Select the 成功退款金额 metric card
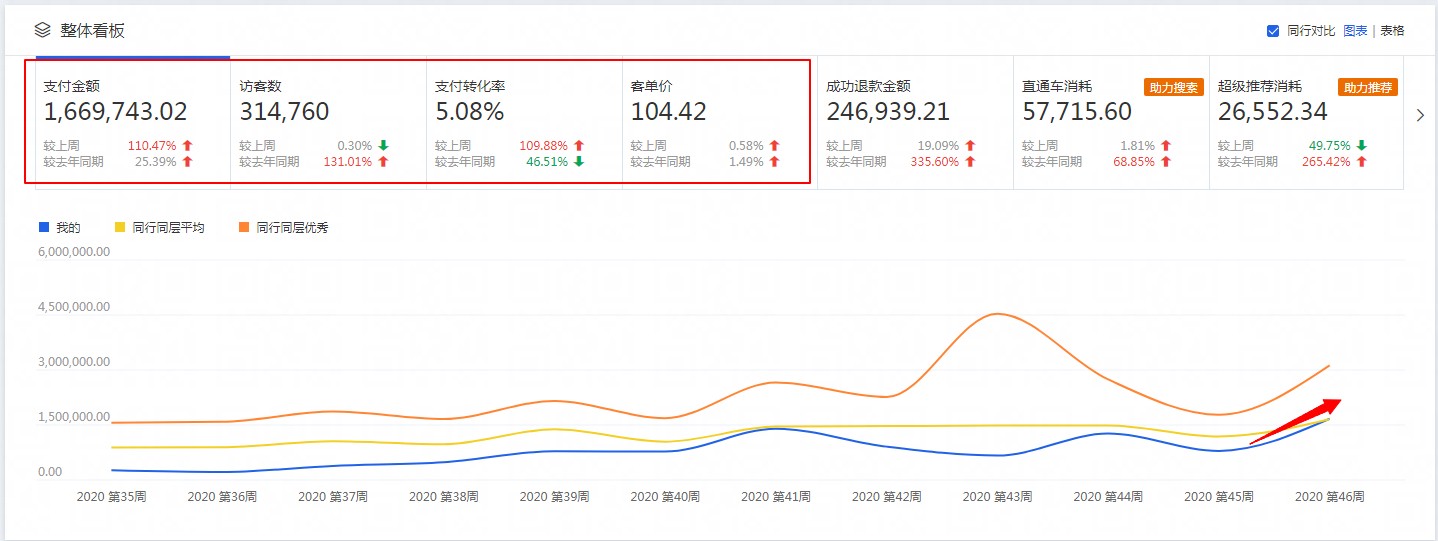Viewport: 1438px width, 541px height. tap(915, 123)
